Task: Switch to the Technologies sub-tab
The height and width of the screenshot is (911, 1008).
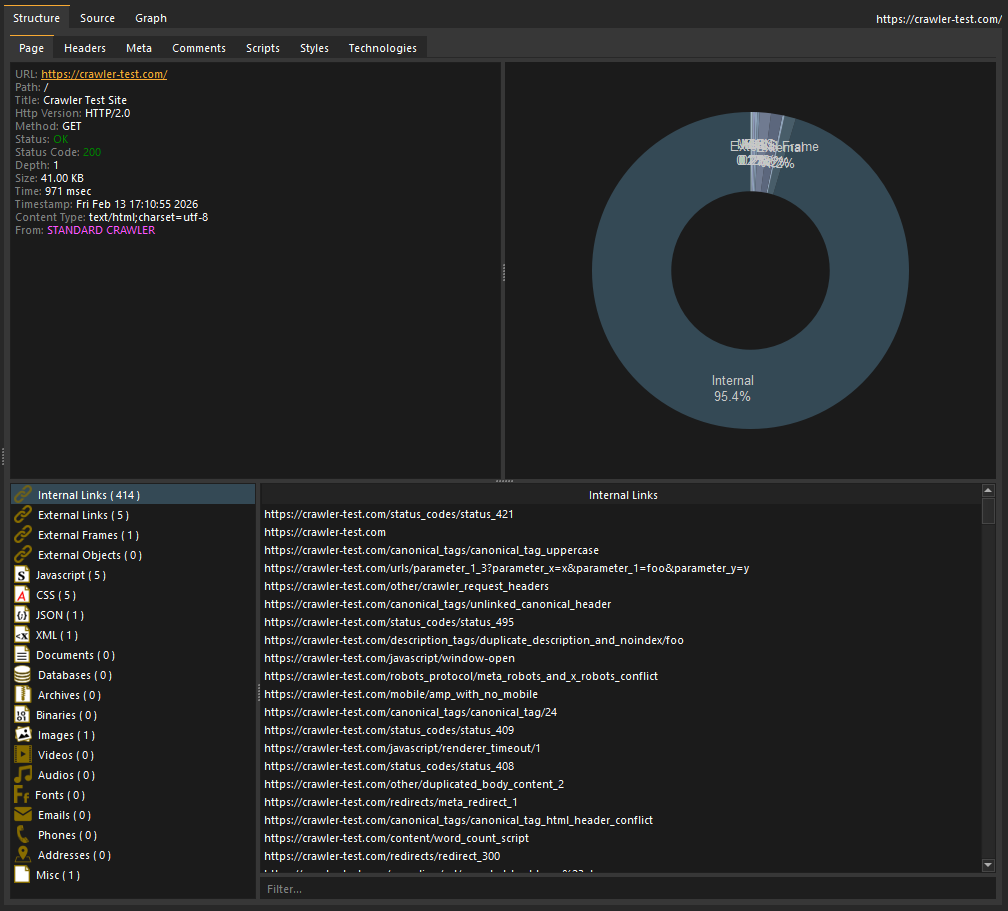Action: pyautogui.click(x=382, y=48)
